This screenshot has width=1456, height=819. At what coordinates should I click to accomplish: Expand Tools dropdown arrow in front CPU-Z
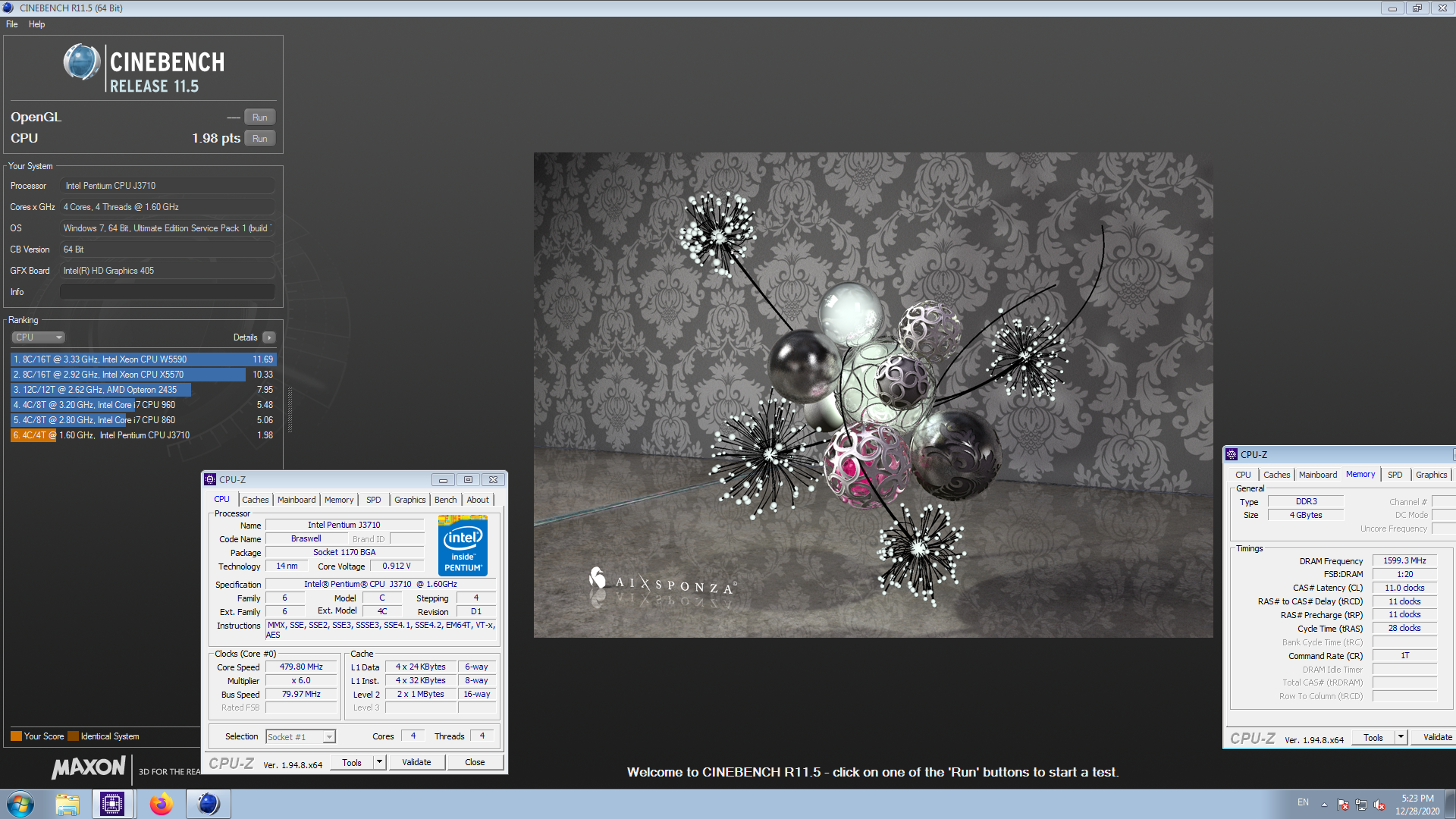(380, 763)
